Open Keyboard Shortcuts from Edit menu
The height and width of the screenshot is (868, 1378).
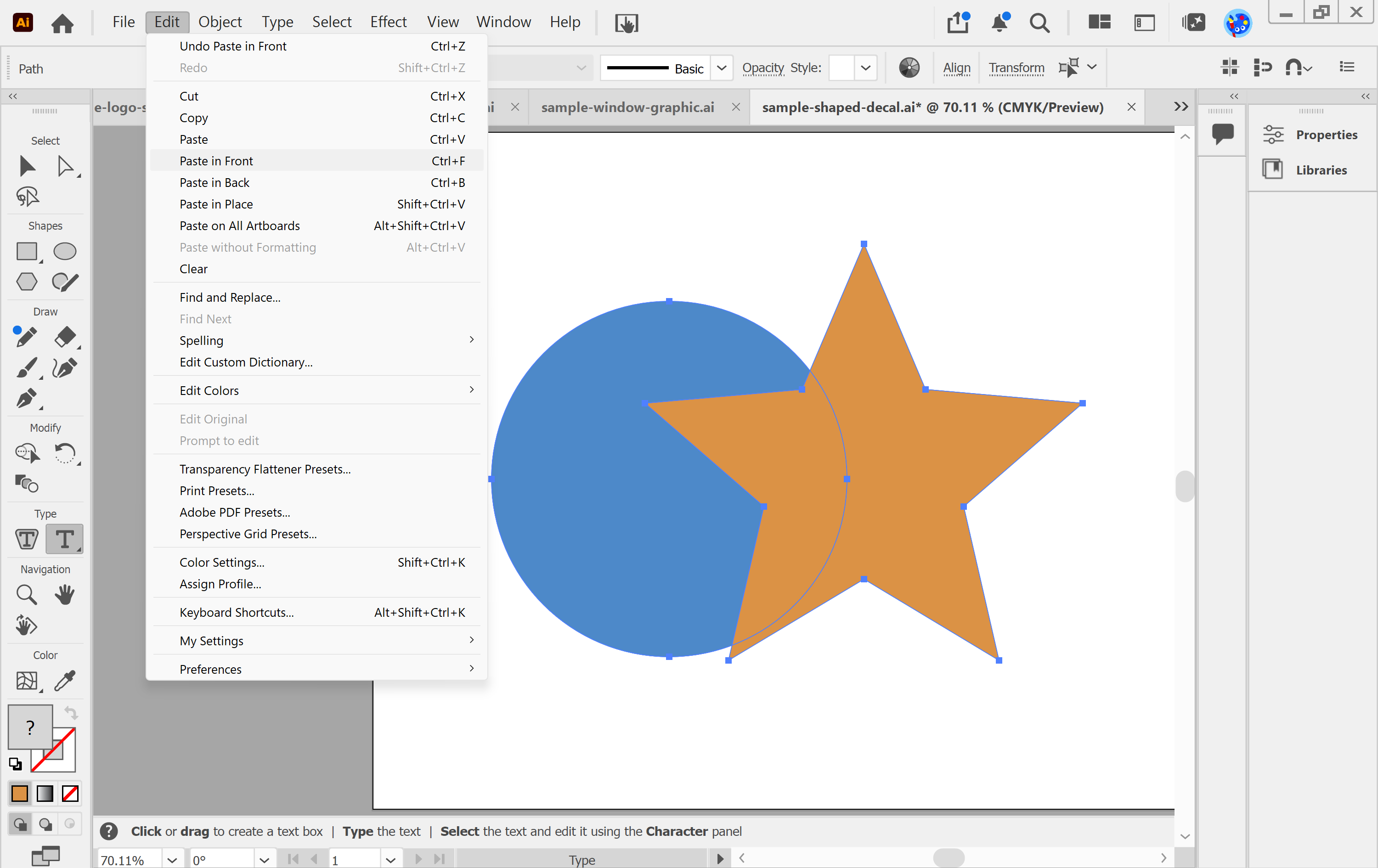tap(317, 612)
